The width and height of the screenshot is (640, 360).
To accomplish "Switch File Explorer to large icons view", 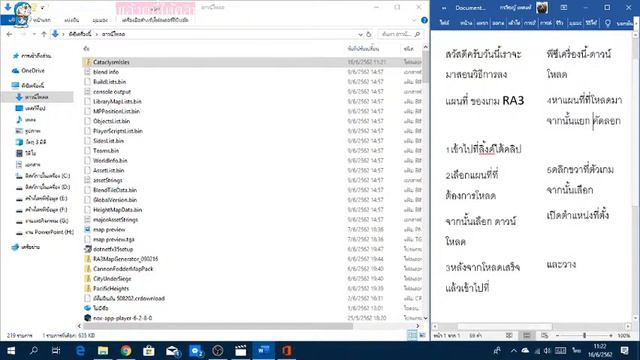I will tap(422, 335).
